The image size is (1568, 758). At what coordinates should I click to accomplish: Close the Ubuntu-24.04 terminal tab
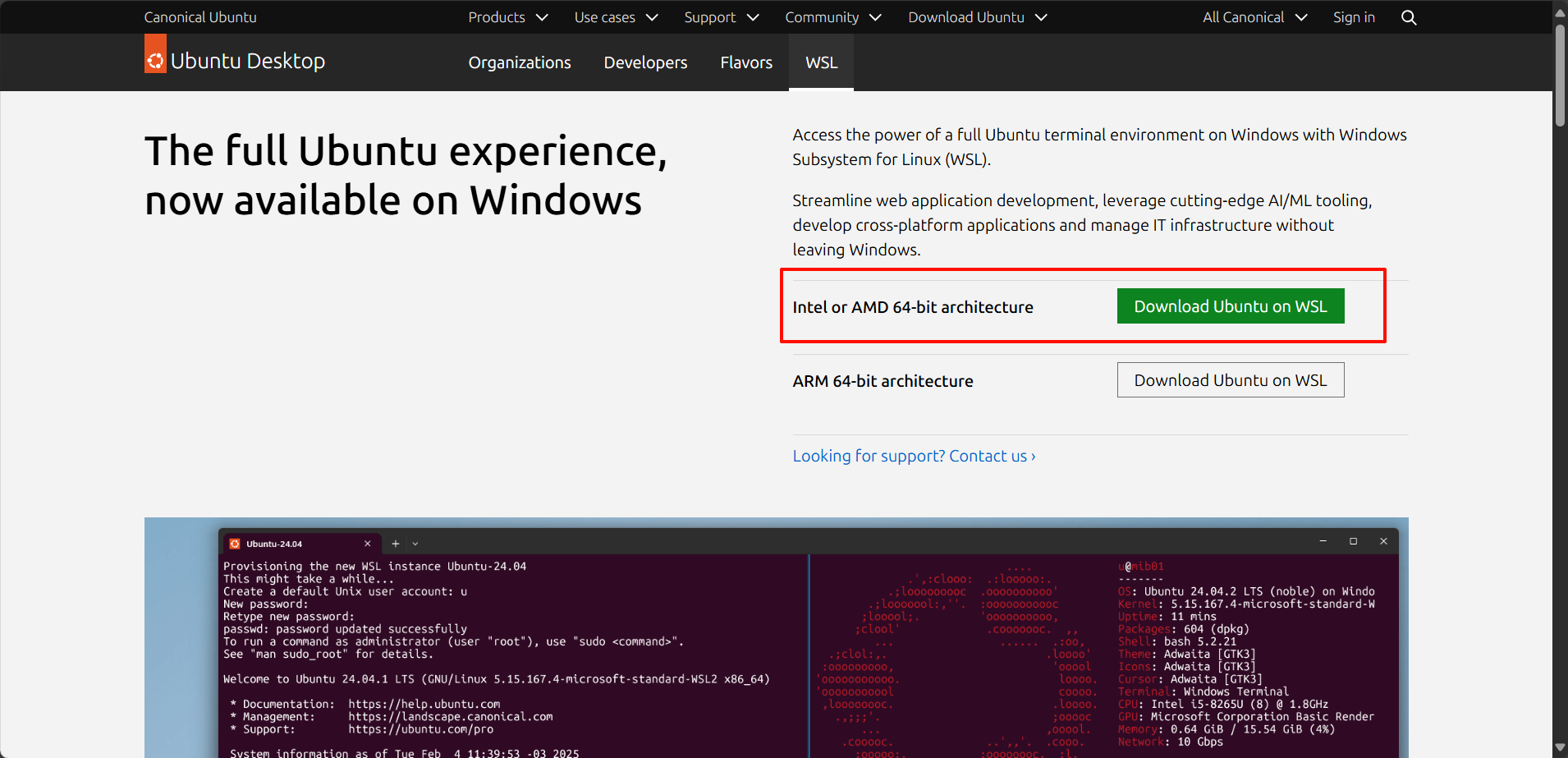click(368, 544)
